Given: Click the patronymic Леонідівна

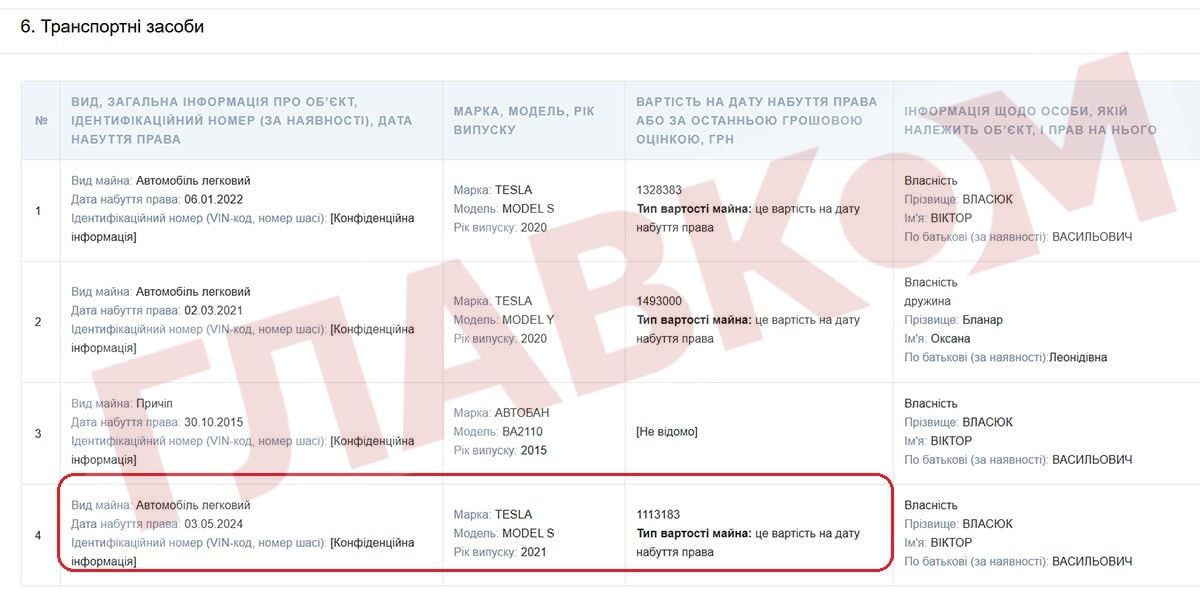Looking at the screenshot, I should [1079, 357].
